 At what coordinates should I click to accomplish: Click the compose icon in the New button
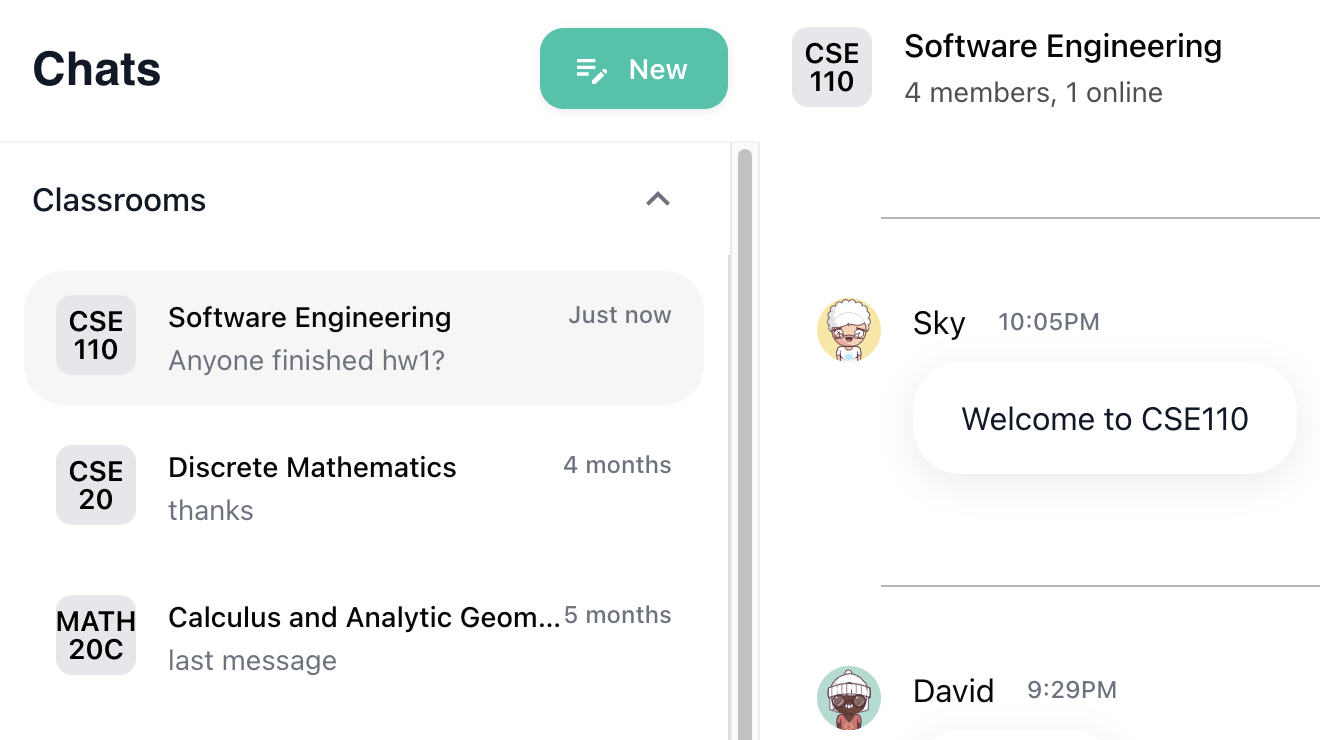tap(592, 70)
